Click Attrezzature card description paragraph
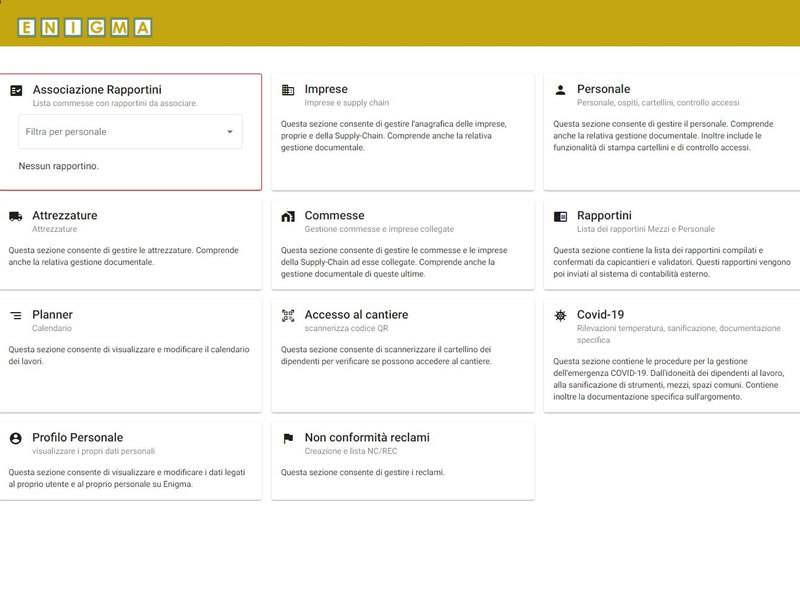This screenshot has width=800, height=600. 123,256
